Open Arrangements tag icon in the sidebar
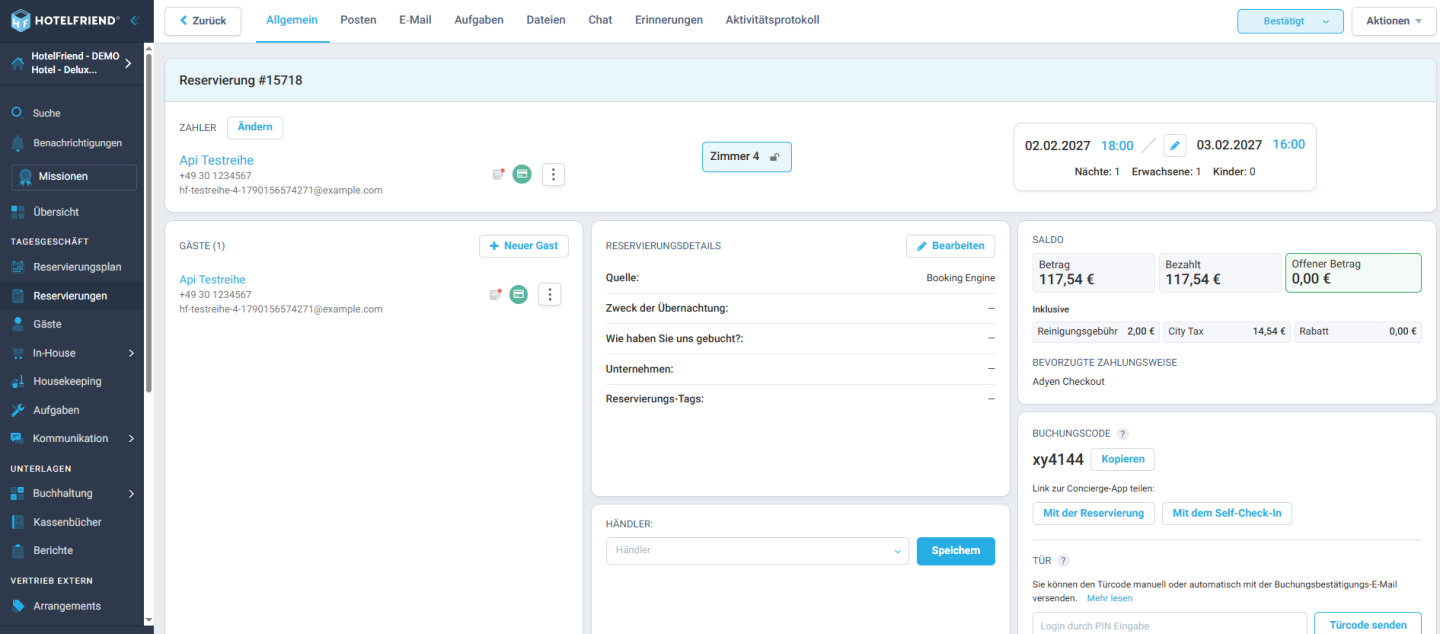1440x634 pixels. 17,606
